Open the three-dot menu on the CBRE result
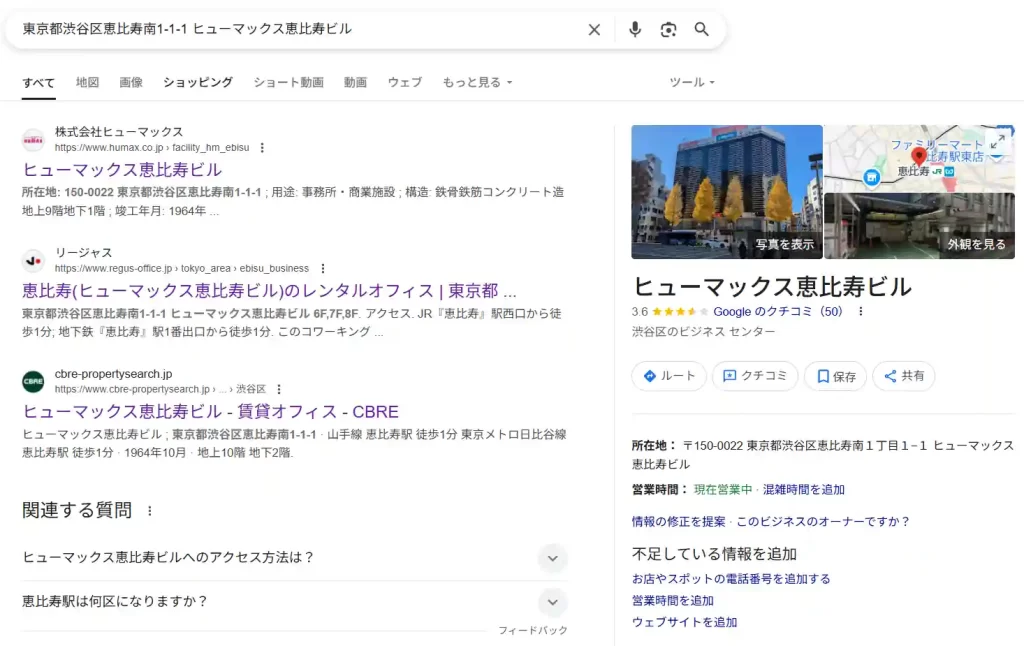 [x=279, y=387]
